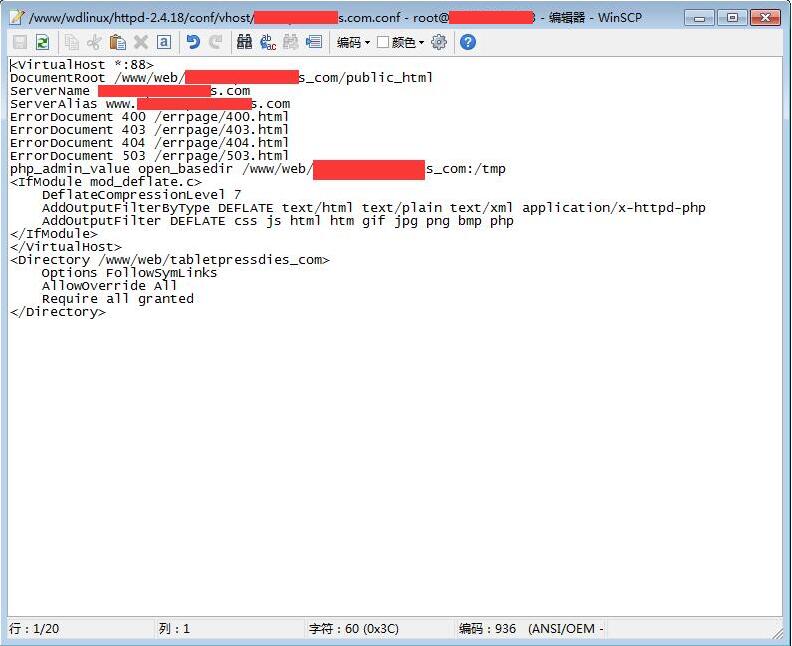Undo the last edit with the blue arrow
This screenshot has height=646, width=792.
tap(193, 42)
